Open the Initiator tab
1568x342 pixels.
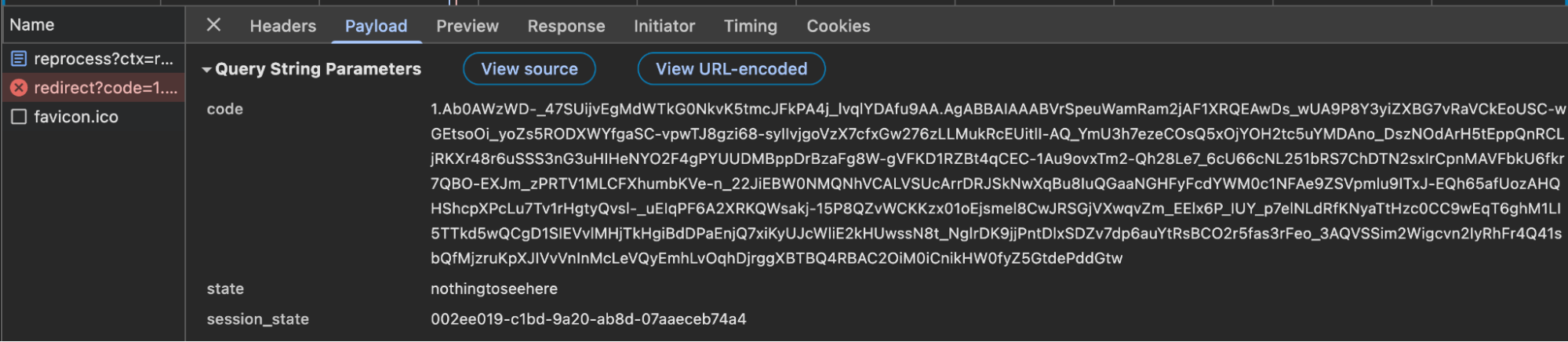(664, 26)
